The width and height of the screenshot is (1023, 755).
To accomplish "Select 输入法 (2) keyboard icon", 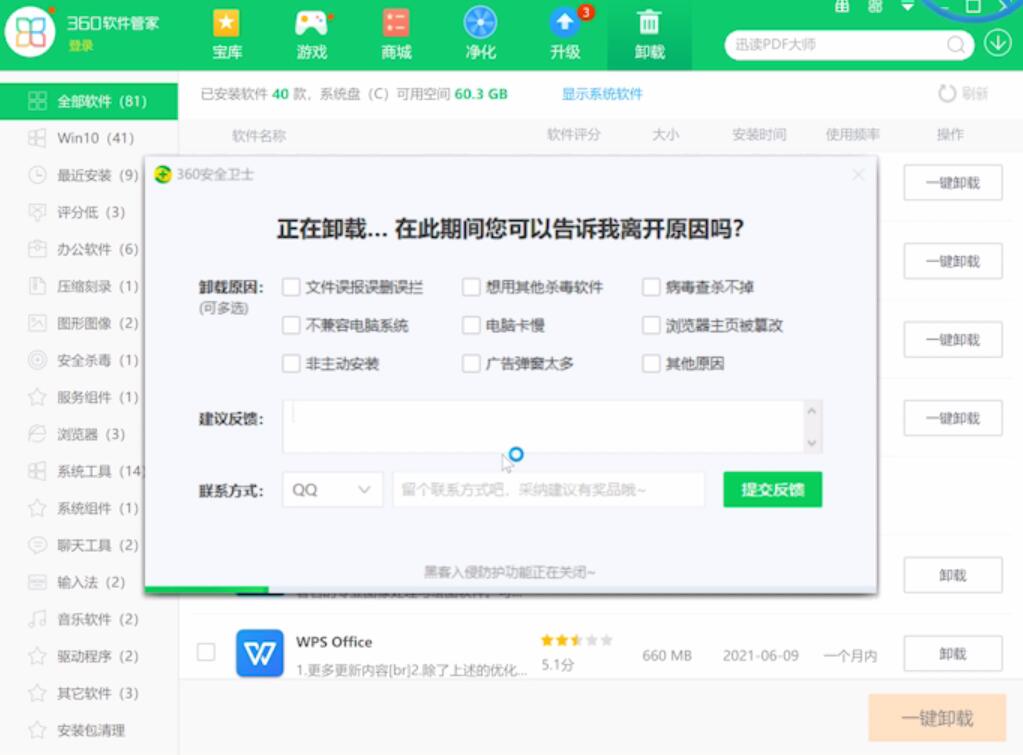I will pyautogui.click(x=37, y=582).
